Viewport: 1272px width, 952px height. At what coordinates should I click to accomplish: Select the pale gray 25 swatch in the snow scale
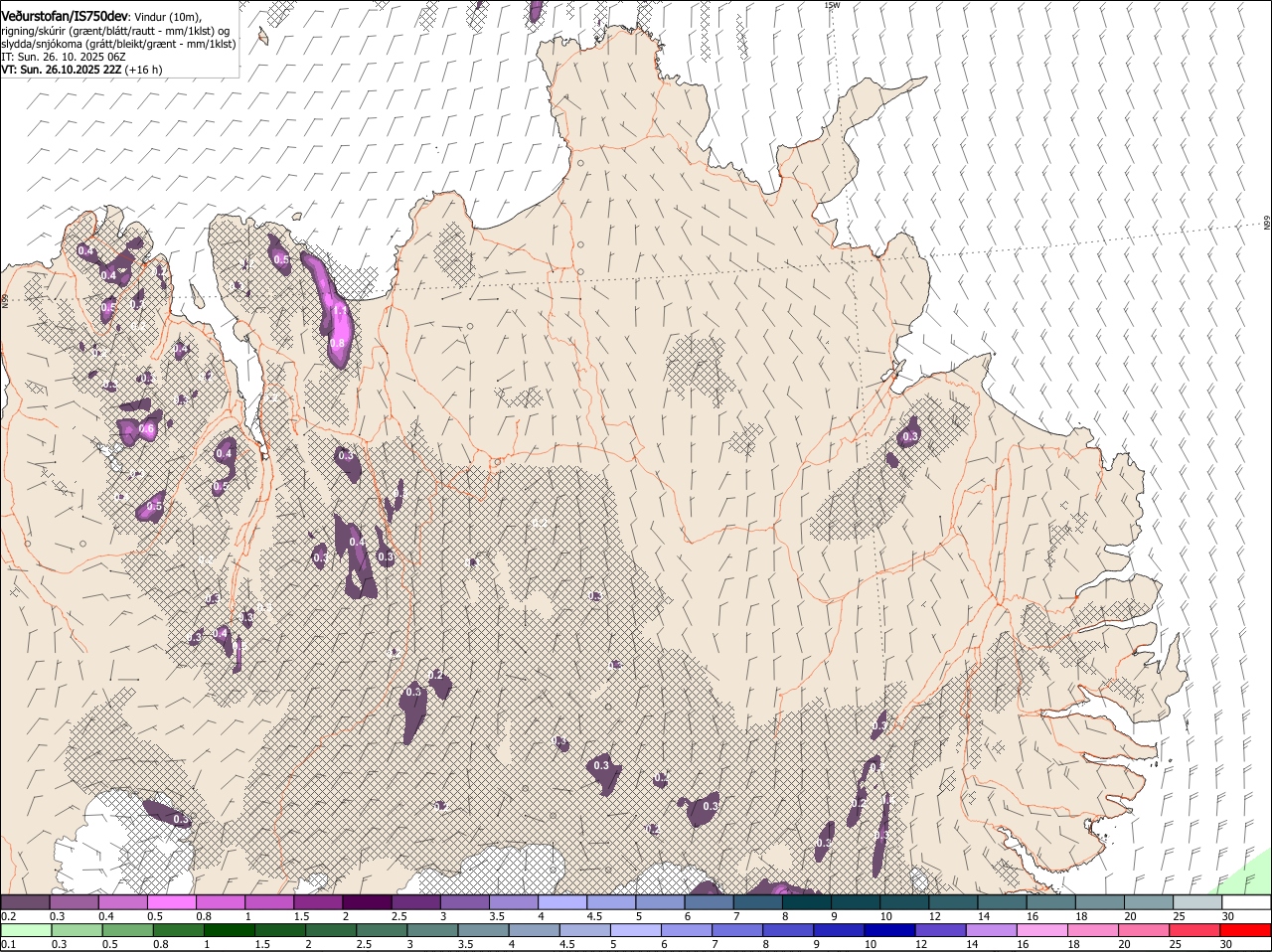1198,902
